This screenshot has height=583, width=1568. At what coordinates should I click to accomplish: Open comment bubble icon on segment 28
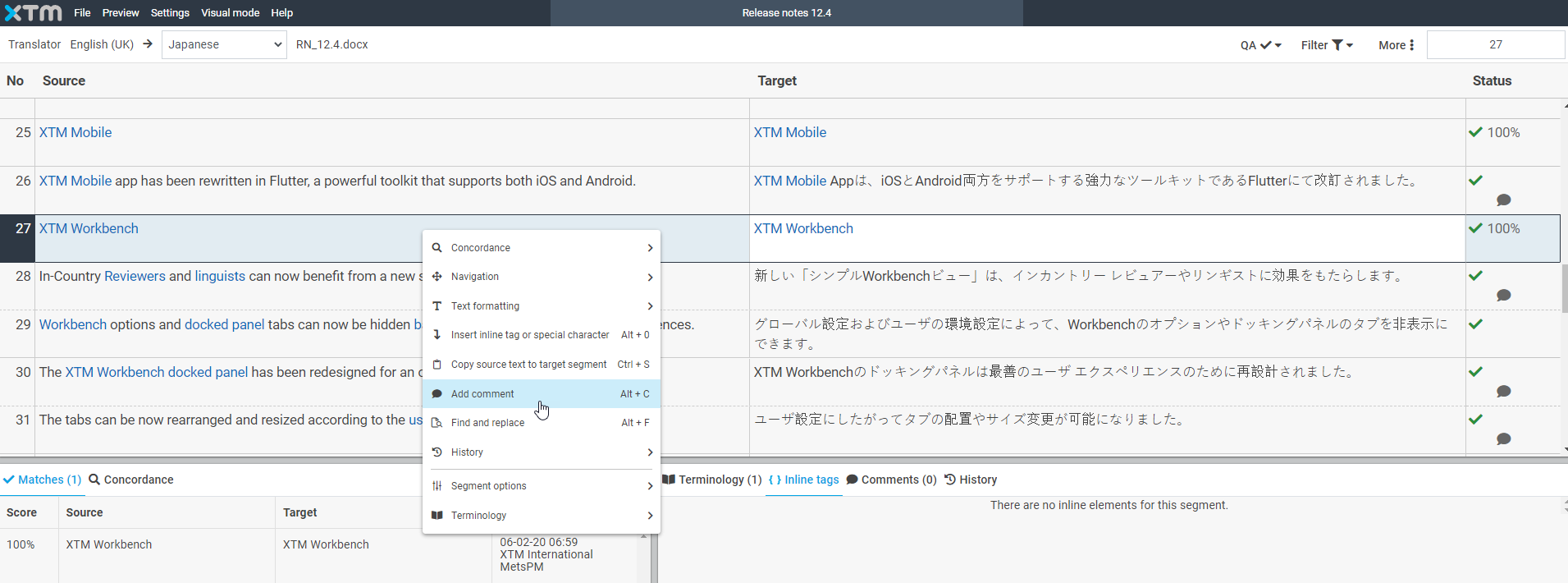(x=1503, y=295)
